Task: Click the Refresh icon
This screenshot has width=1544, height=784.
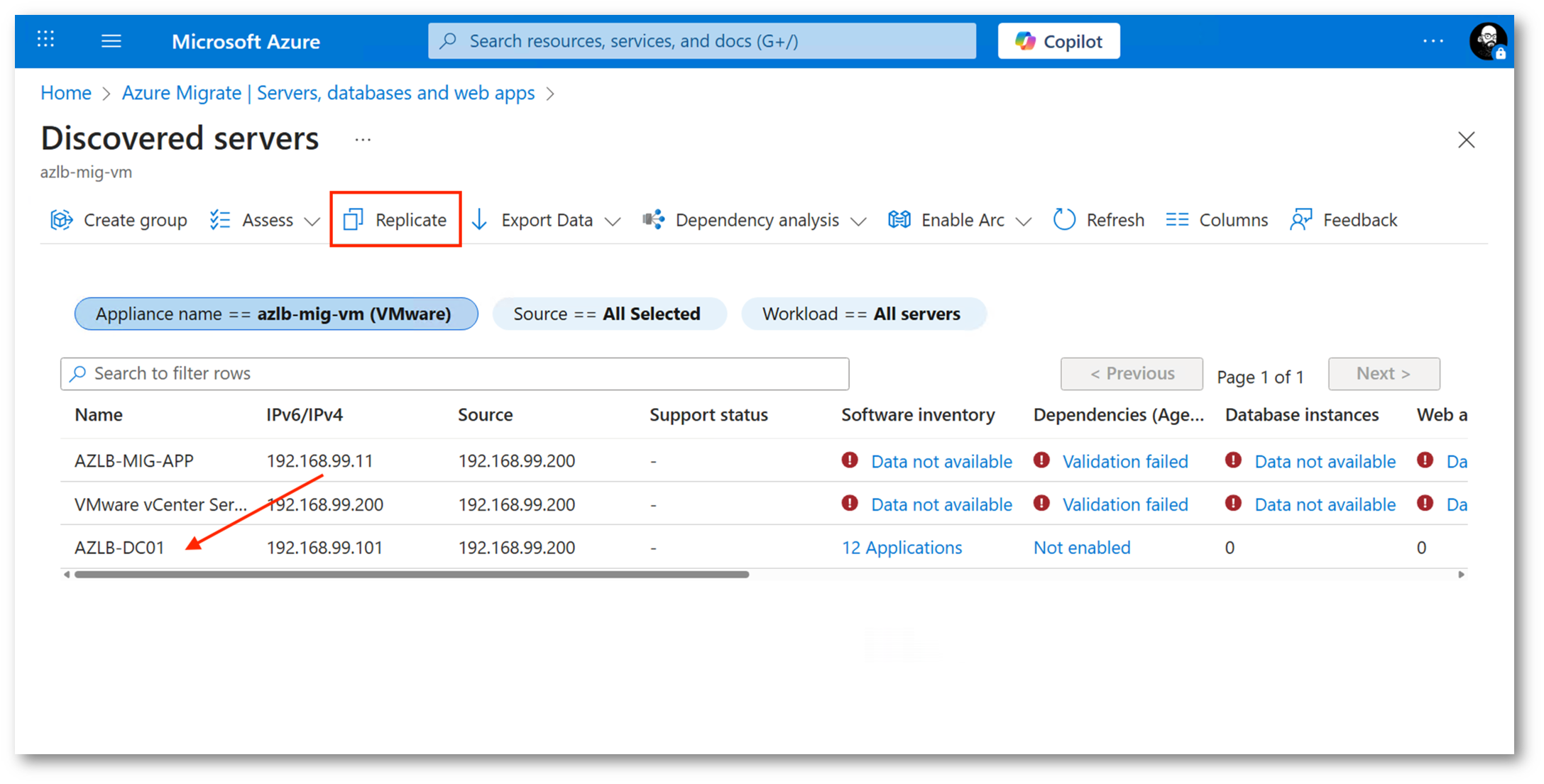Action: click(x=1063, y=220)
